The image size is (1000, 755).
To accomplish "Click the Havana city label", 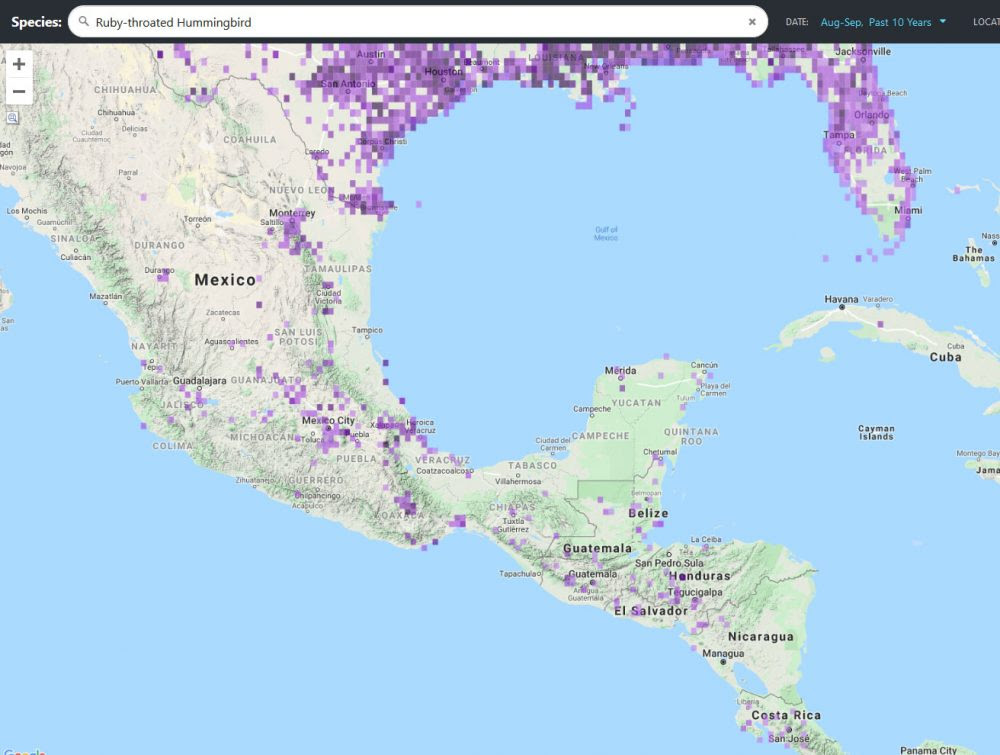I will coord(841,299).
